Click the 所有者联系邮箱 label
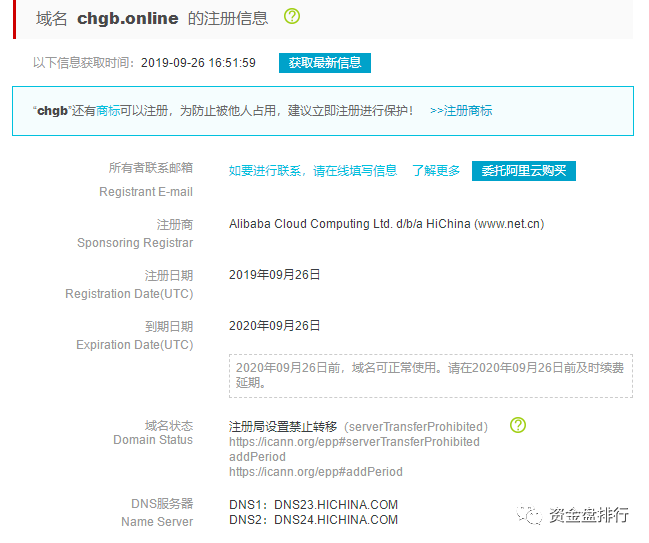This screenshot has width=649, height=543. pos(151,168)
